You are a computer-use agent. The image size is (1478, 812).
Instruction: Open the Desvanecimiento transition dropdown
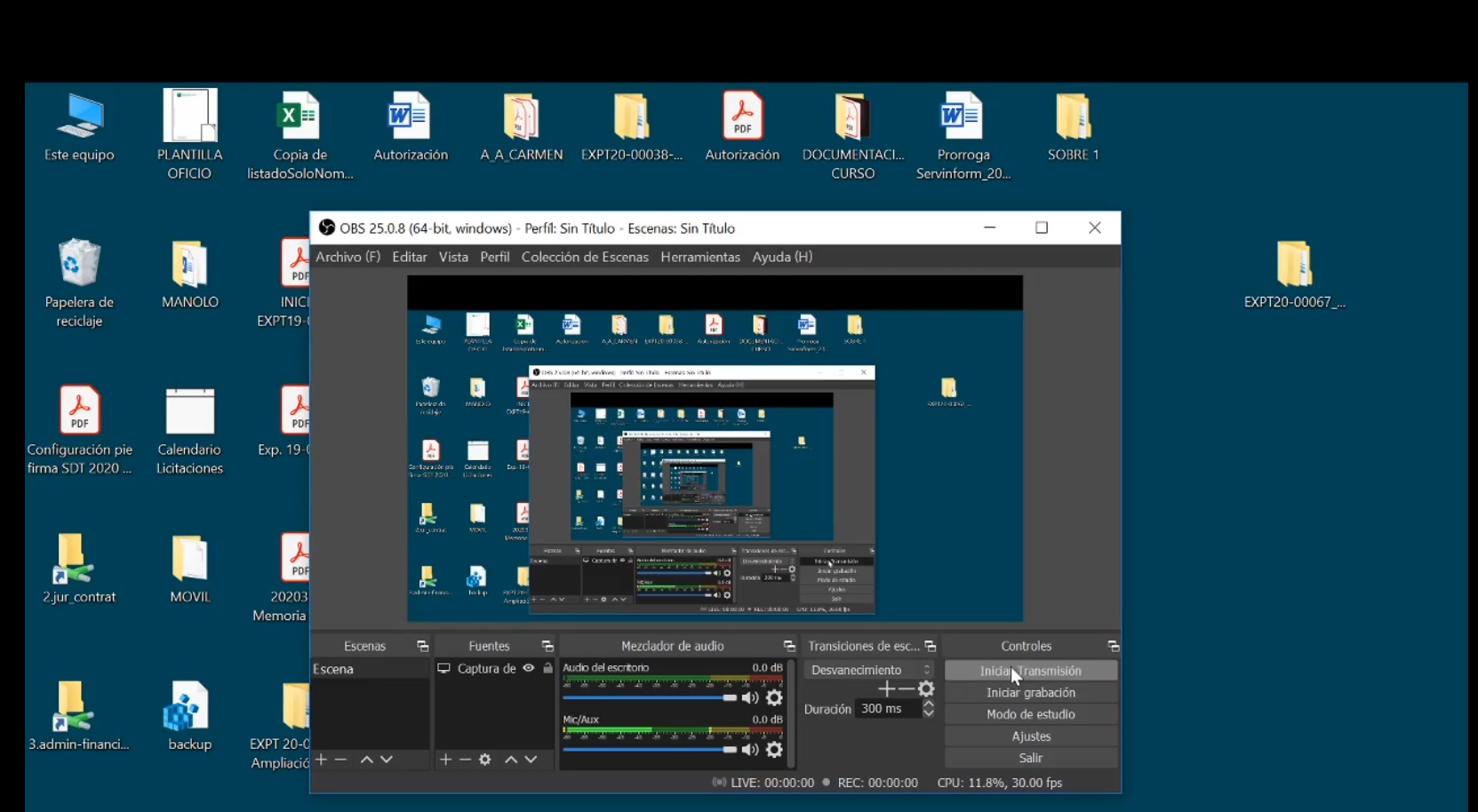[x=868, y=670]
